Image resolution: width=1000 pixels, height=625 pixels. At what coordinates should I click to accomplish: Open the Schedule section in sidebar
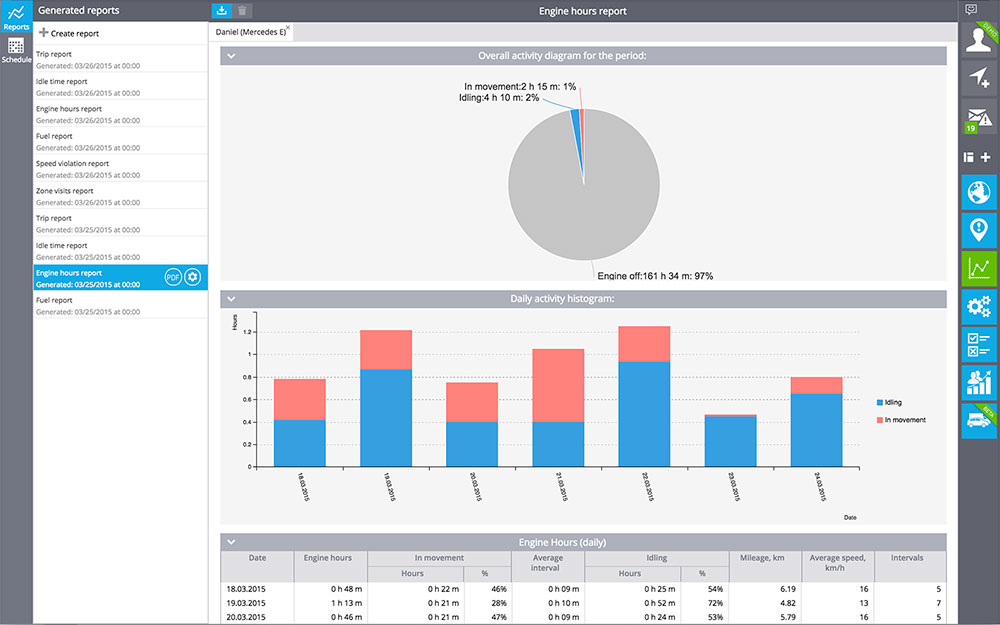click(16, 51)
